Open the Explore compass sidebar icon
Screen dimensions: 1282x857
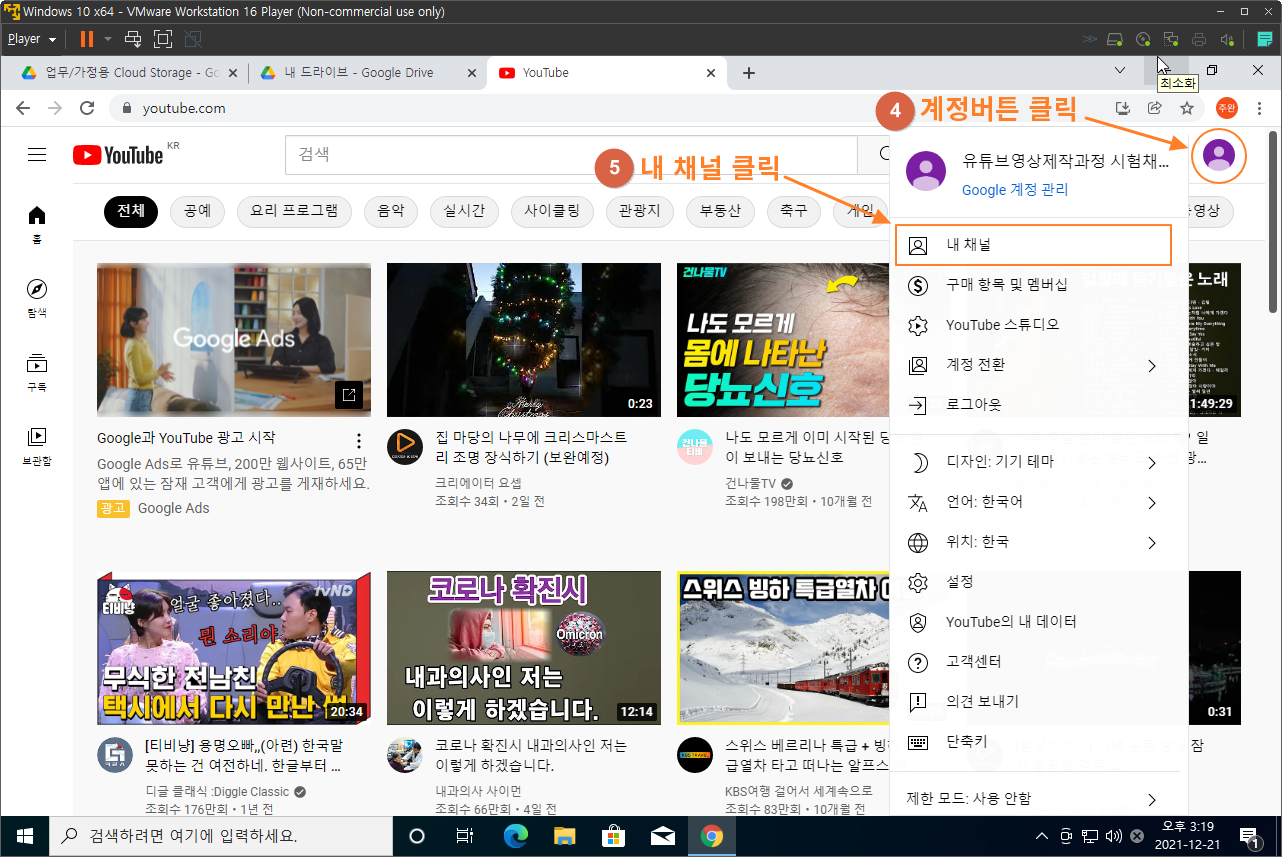37,298
